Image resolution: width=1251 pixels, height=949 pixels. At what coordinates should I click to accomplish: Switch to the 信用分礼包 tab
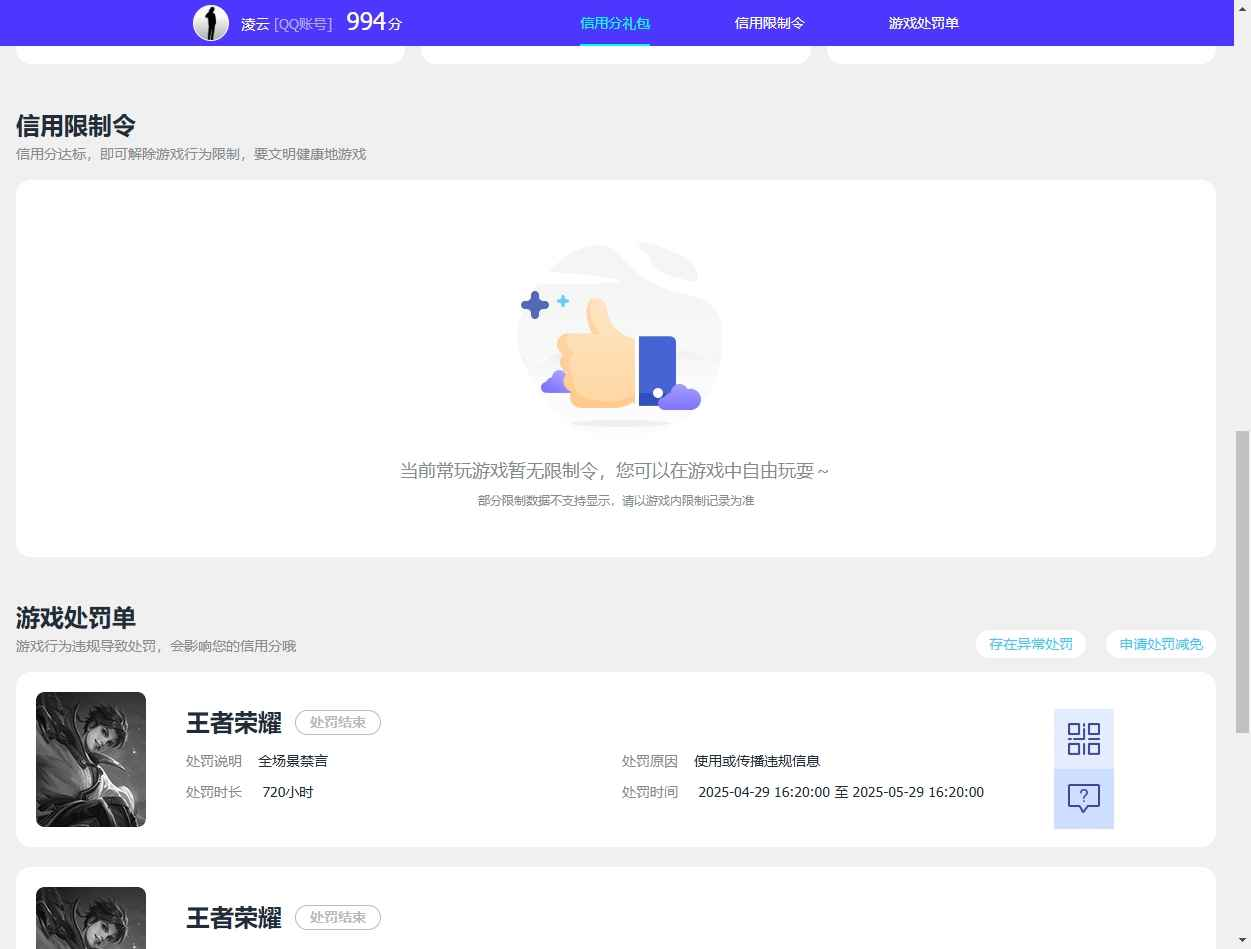(615, 23)
